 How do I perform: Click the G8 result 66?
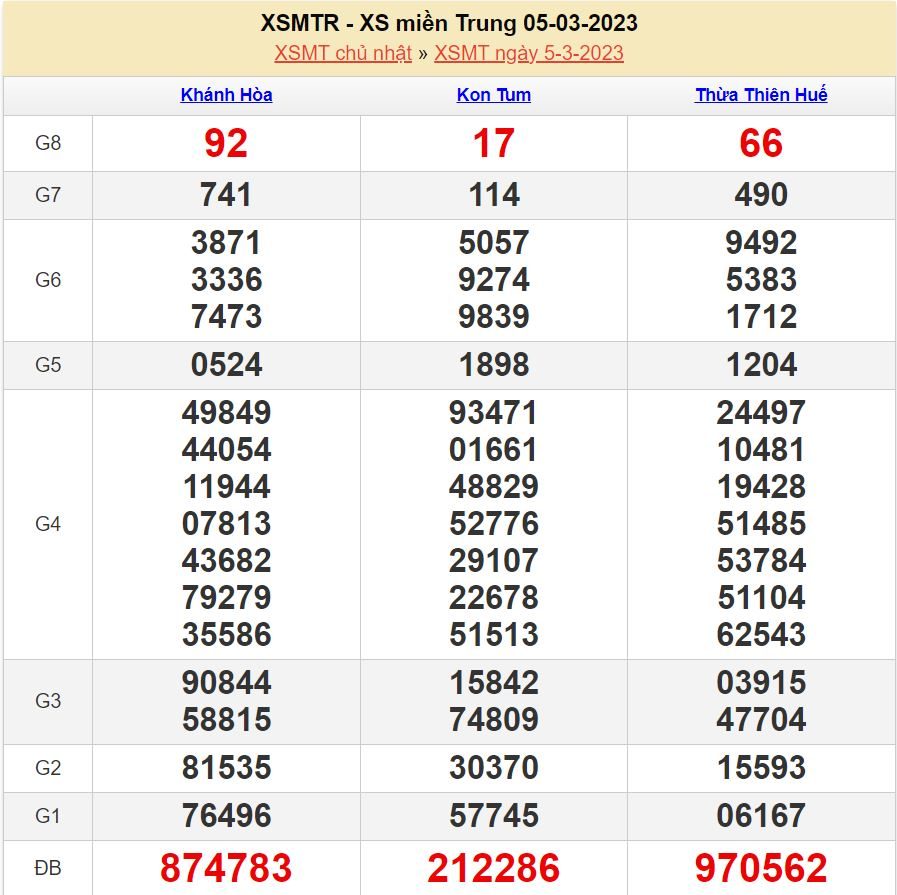[761, 143]
